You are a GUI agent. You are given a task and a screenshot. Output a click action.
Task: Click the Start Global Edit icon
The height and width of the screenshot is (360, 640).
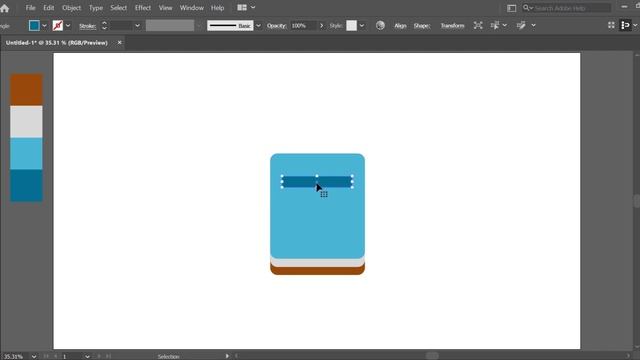point(521,25)
